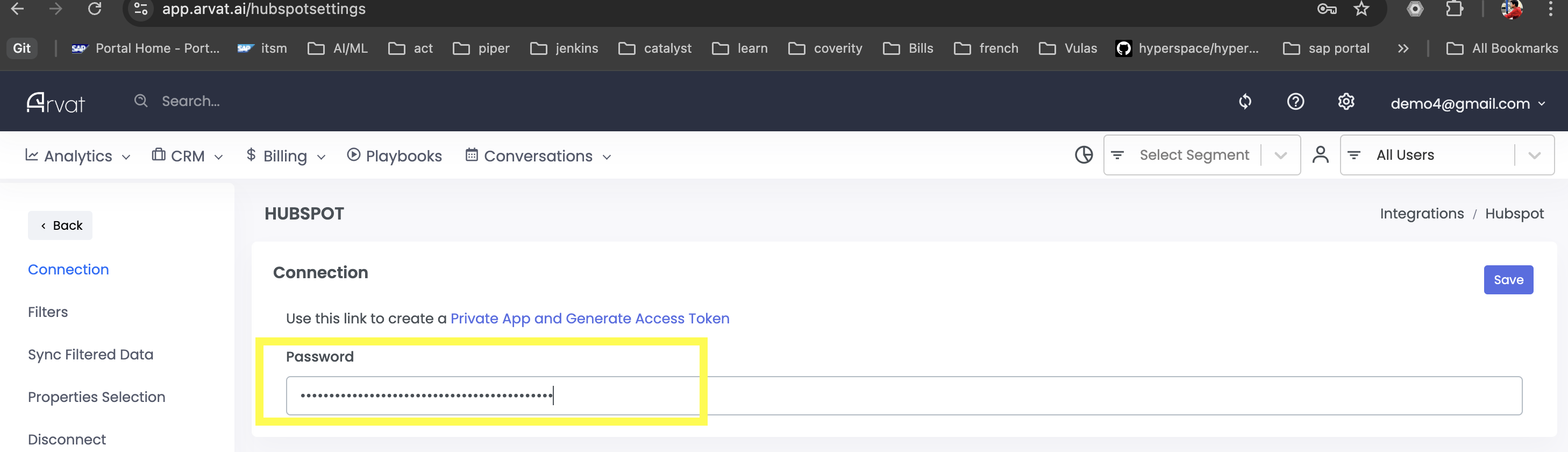Image resolution: width=1568 pixels, height=452 pixels.
Task: Open the saved password key icon
Action: tap(1327, 9)
